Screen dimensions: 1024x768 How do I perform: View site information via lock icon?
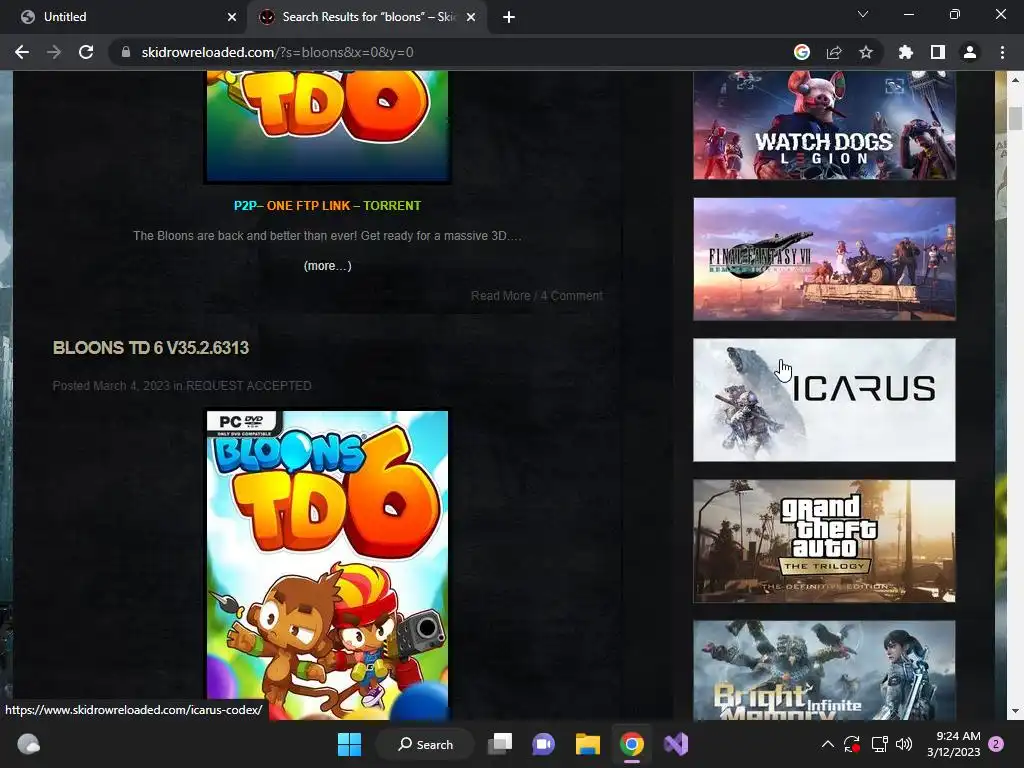point(126,52)
